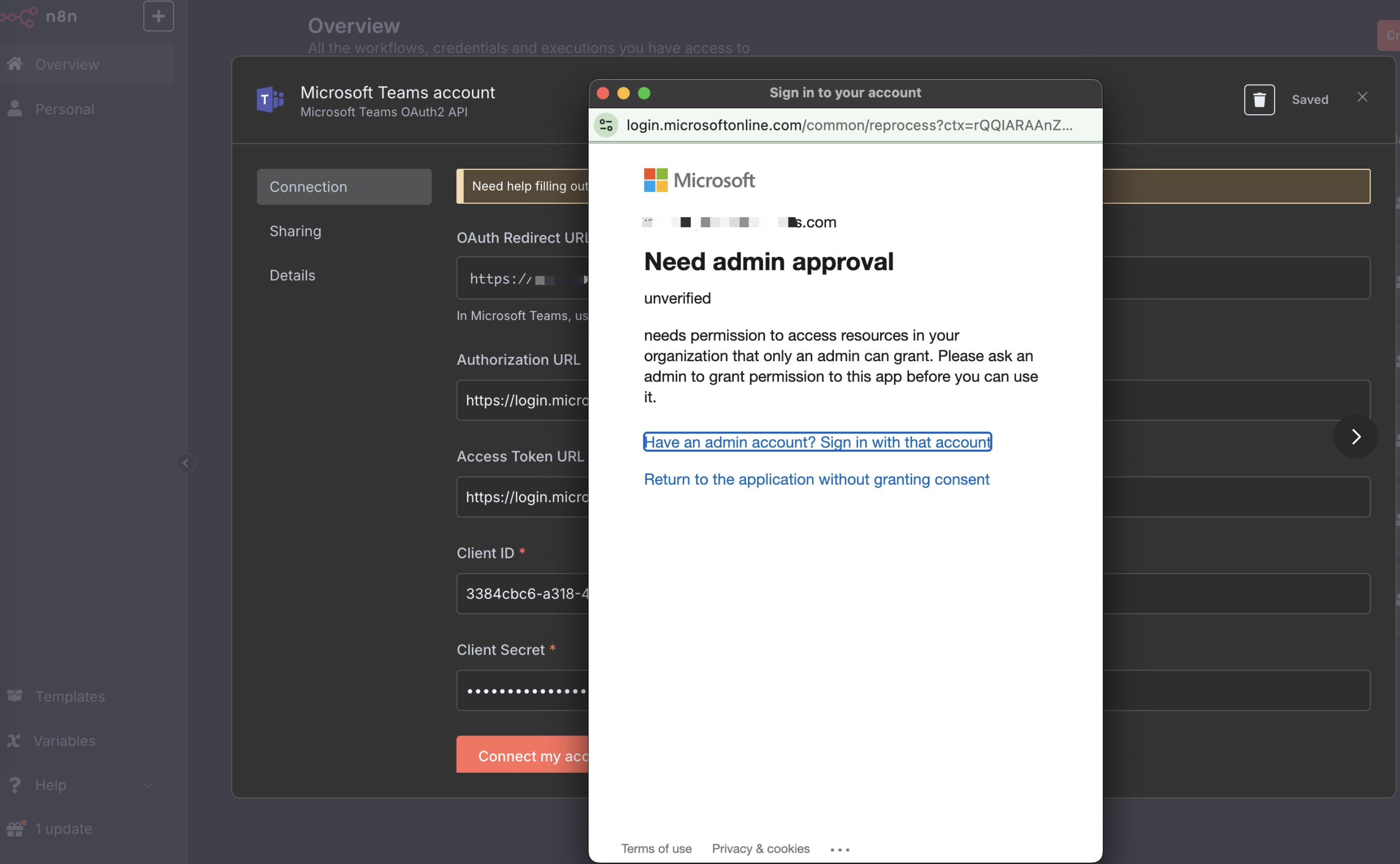1400x864 pixels.
Task: Open Templates in the sidebar
Action: pyautogui.click(x=87, y=696)
